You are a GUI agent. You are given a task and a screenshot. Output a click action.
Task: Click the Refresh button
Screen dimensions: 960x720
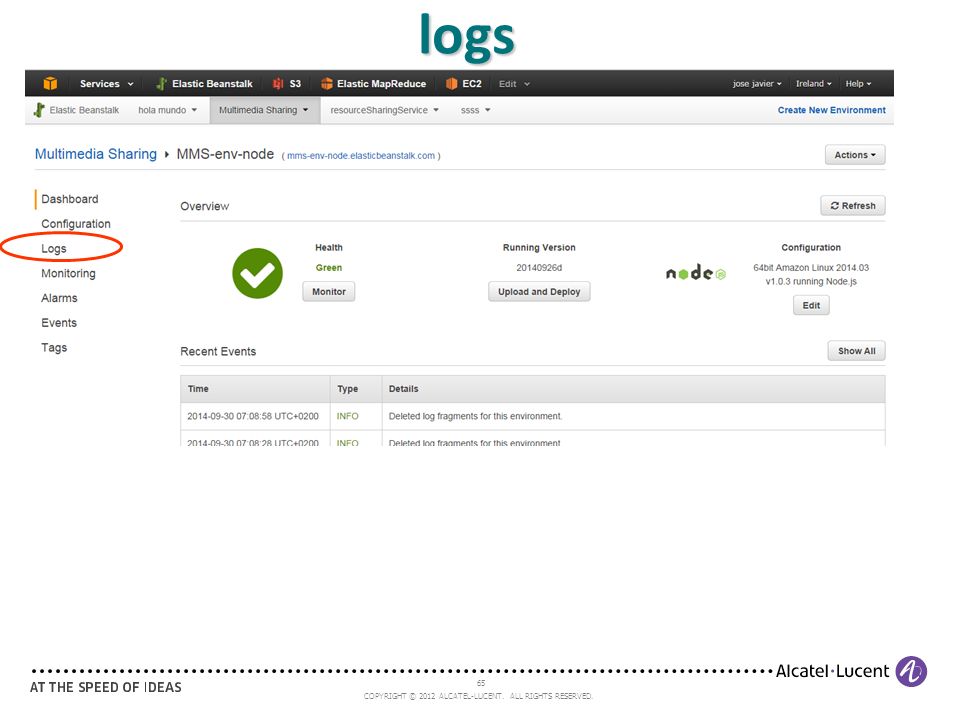853,206
